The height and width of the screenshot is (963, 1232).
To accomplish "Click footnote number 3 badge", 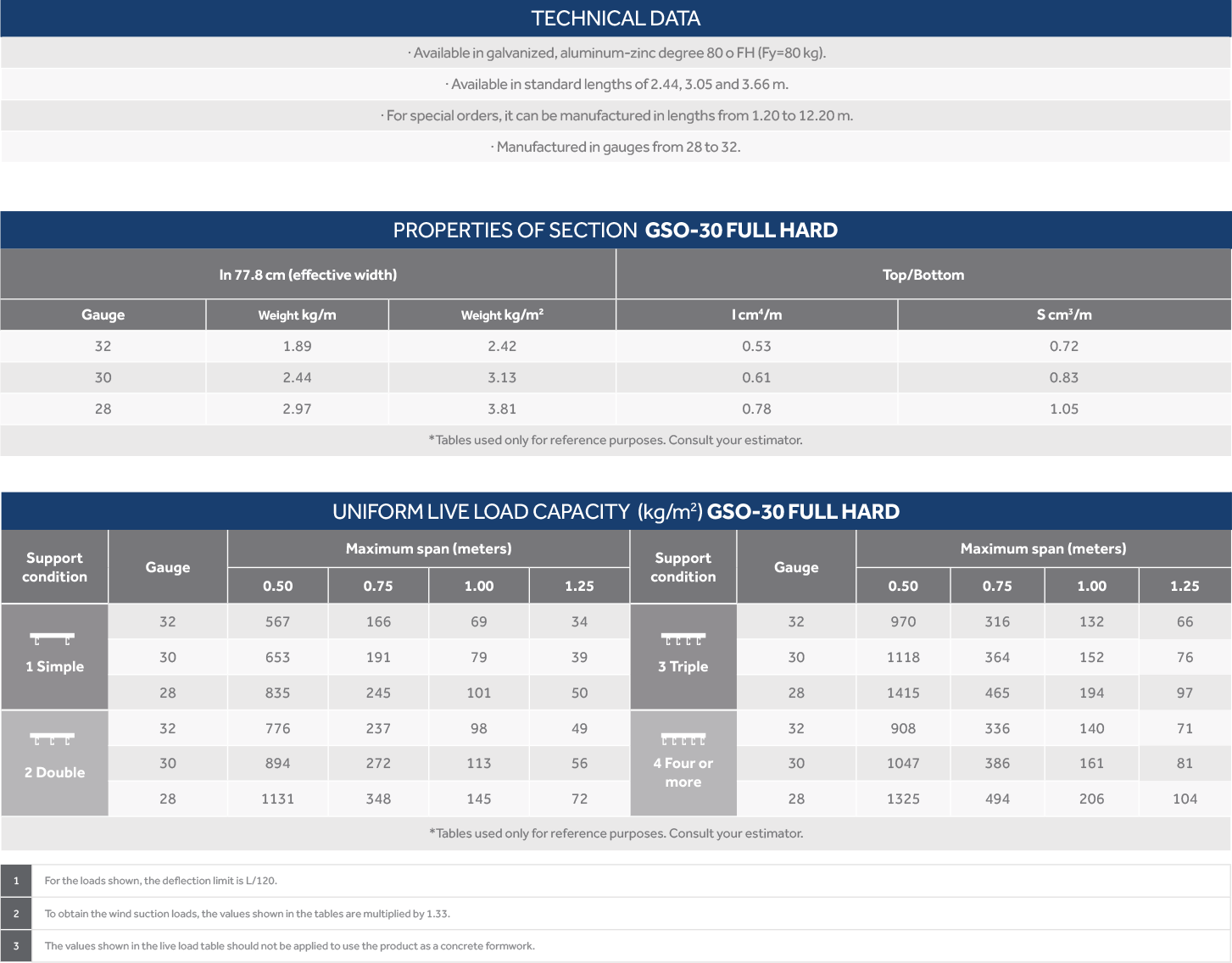I will (x=16, y=946).
